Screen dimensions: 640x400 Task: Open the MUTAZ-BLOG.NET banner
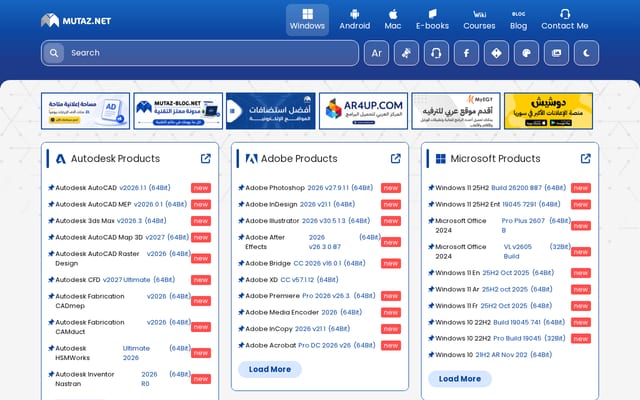click(178, 111)
